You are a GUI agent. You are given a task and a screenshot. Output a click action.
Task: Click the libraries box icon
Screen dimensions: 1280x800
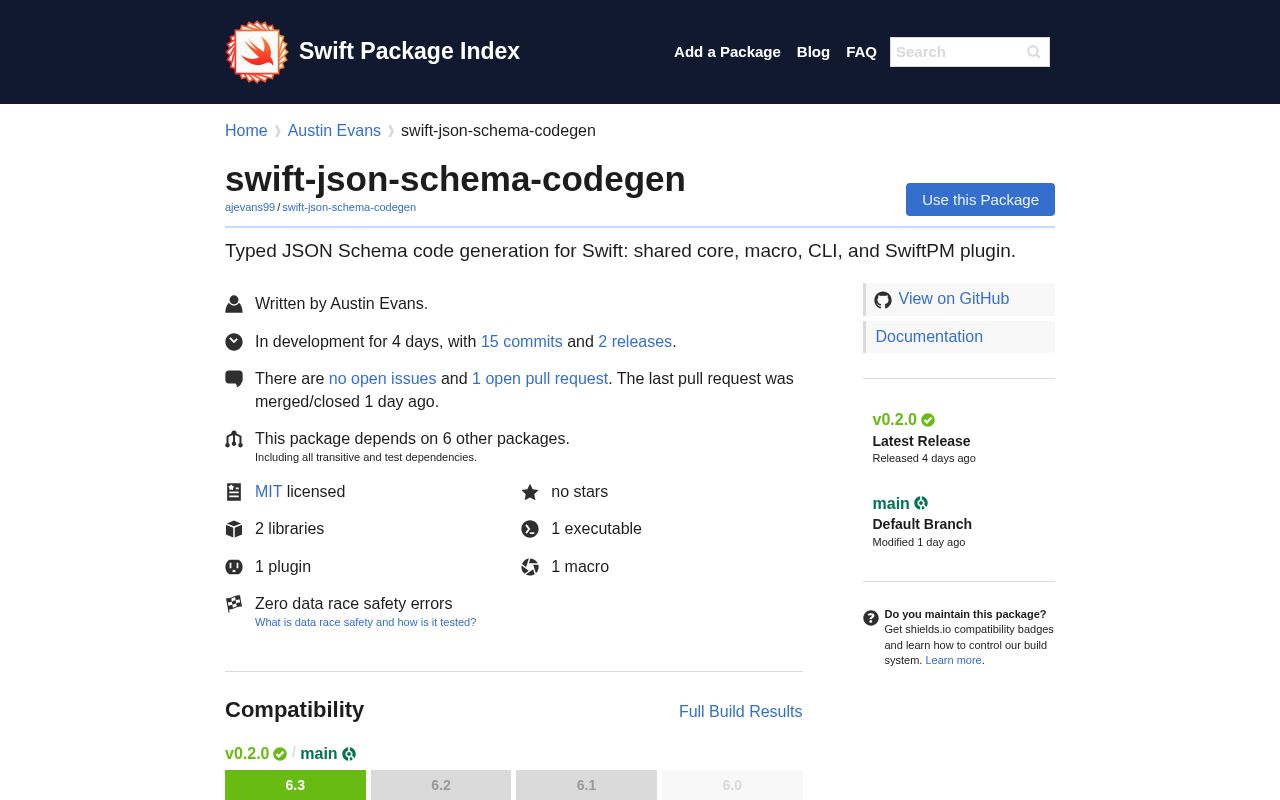[x=234, y=529]
